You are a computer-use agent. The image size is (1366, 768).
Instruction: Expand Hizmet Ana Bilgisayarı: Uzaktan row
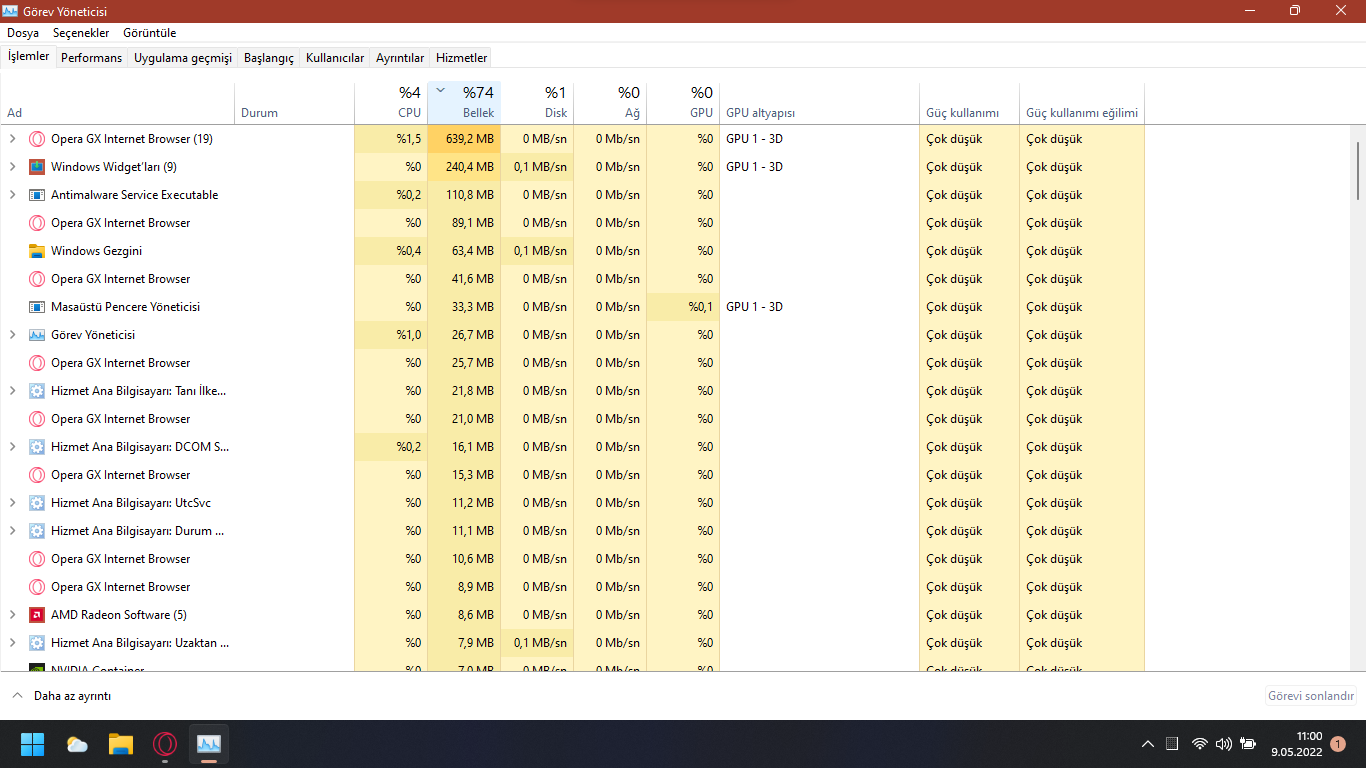point(13,643)
